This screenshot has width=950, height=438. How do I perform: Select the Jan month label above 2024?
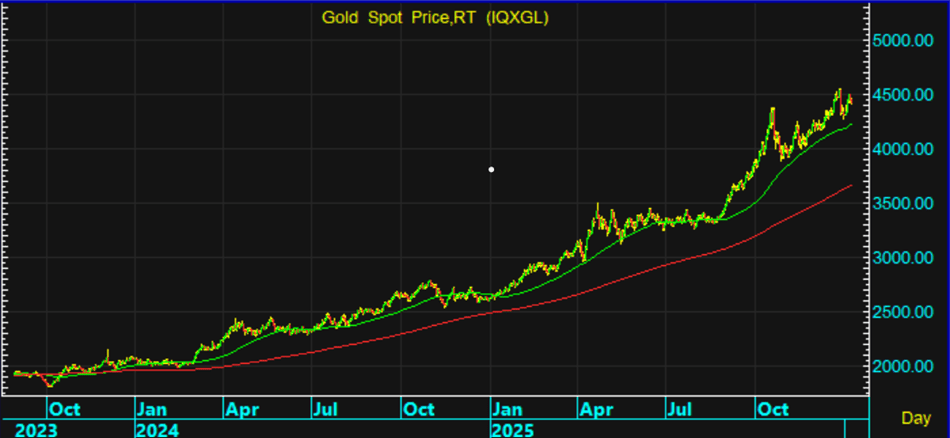tap(152, 409)
